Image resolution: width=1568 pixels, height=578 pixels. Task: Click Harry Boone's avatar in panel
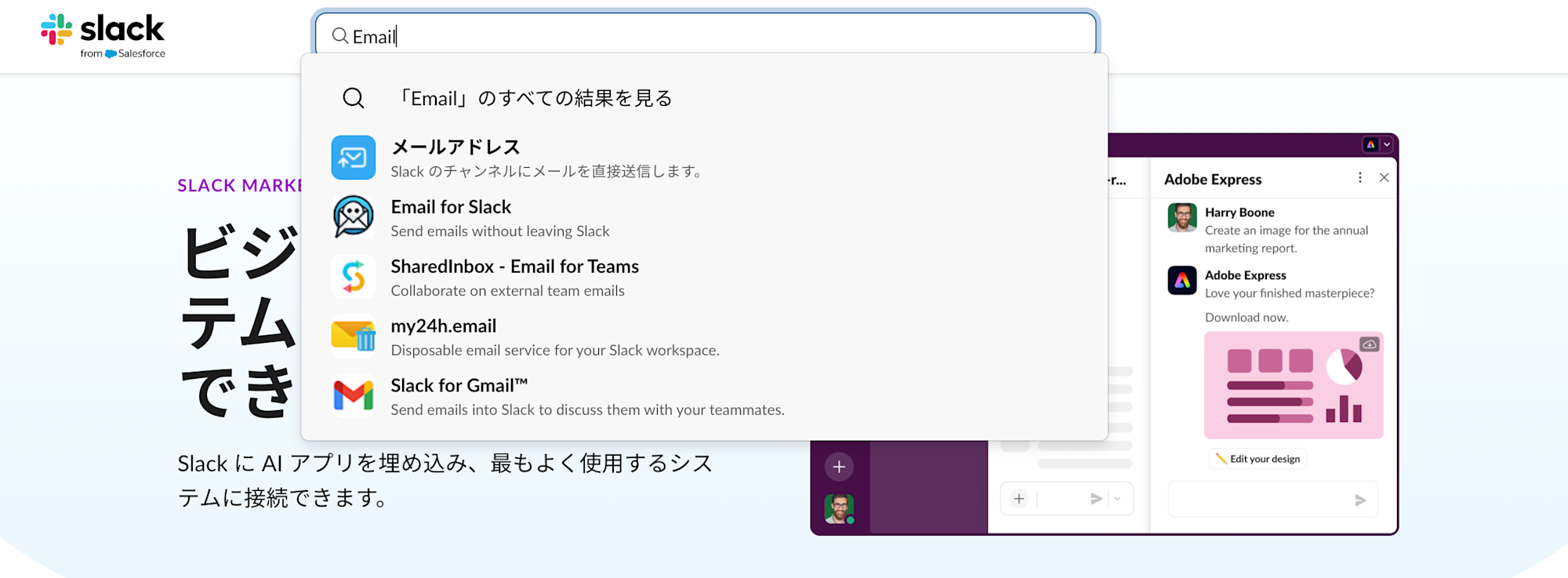point(1182,217)
